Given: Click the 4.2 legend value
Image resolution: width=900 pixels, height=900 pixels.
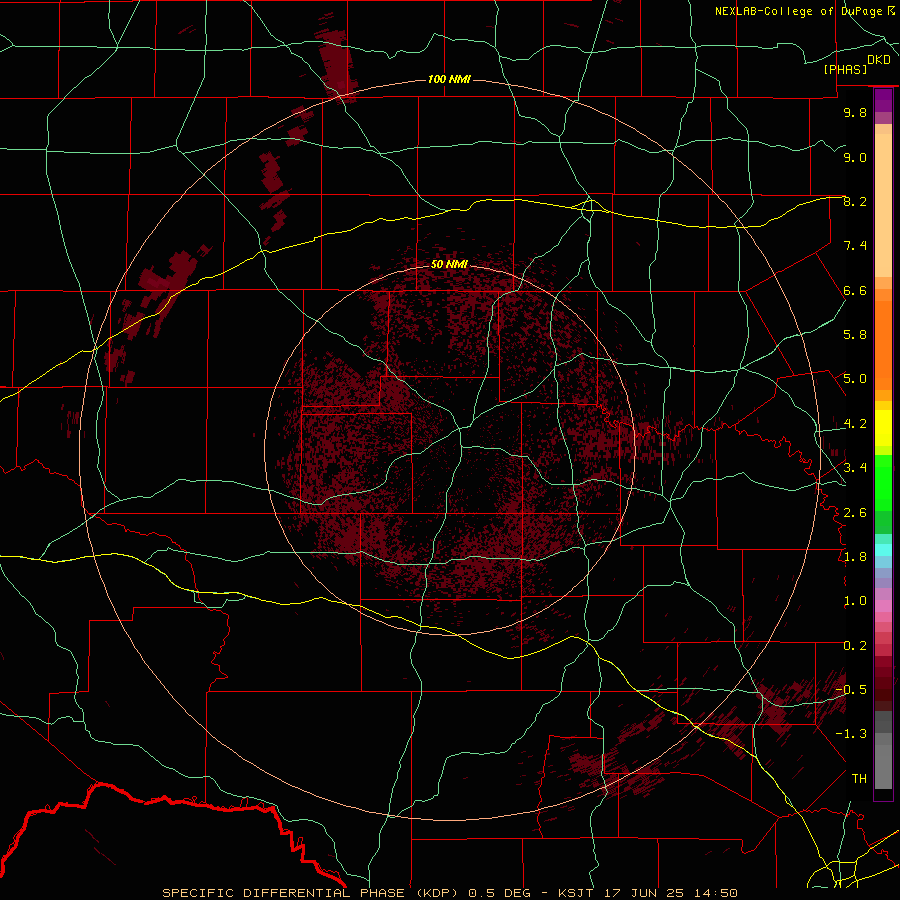Looking at the screenshot, I should [x=855, y=424].
